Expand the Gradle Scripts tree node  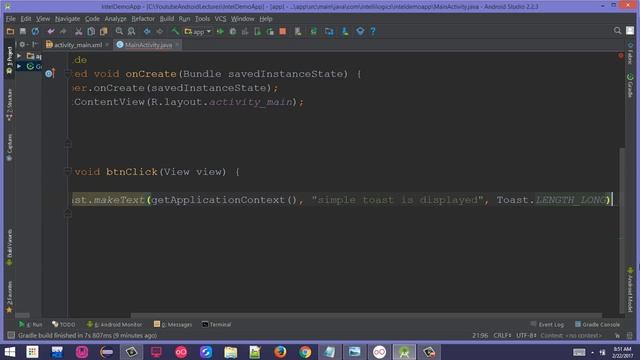[19, 66]
